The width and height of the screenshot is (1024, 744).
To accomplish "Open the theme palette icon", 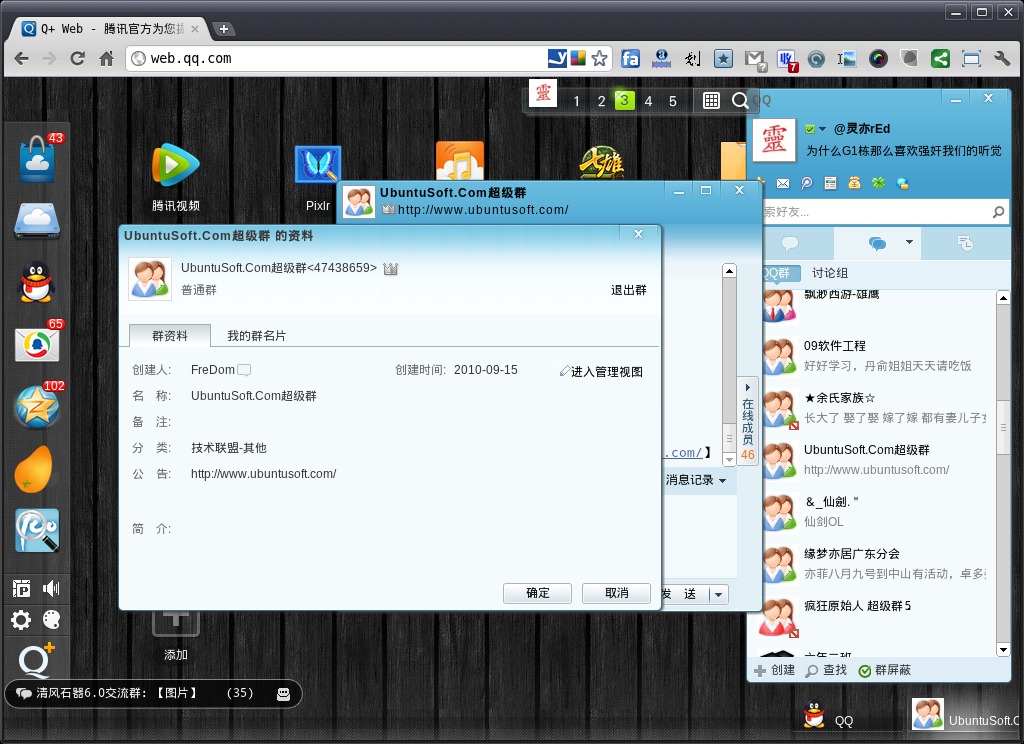I will coord(52,619).
